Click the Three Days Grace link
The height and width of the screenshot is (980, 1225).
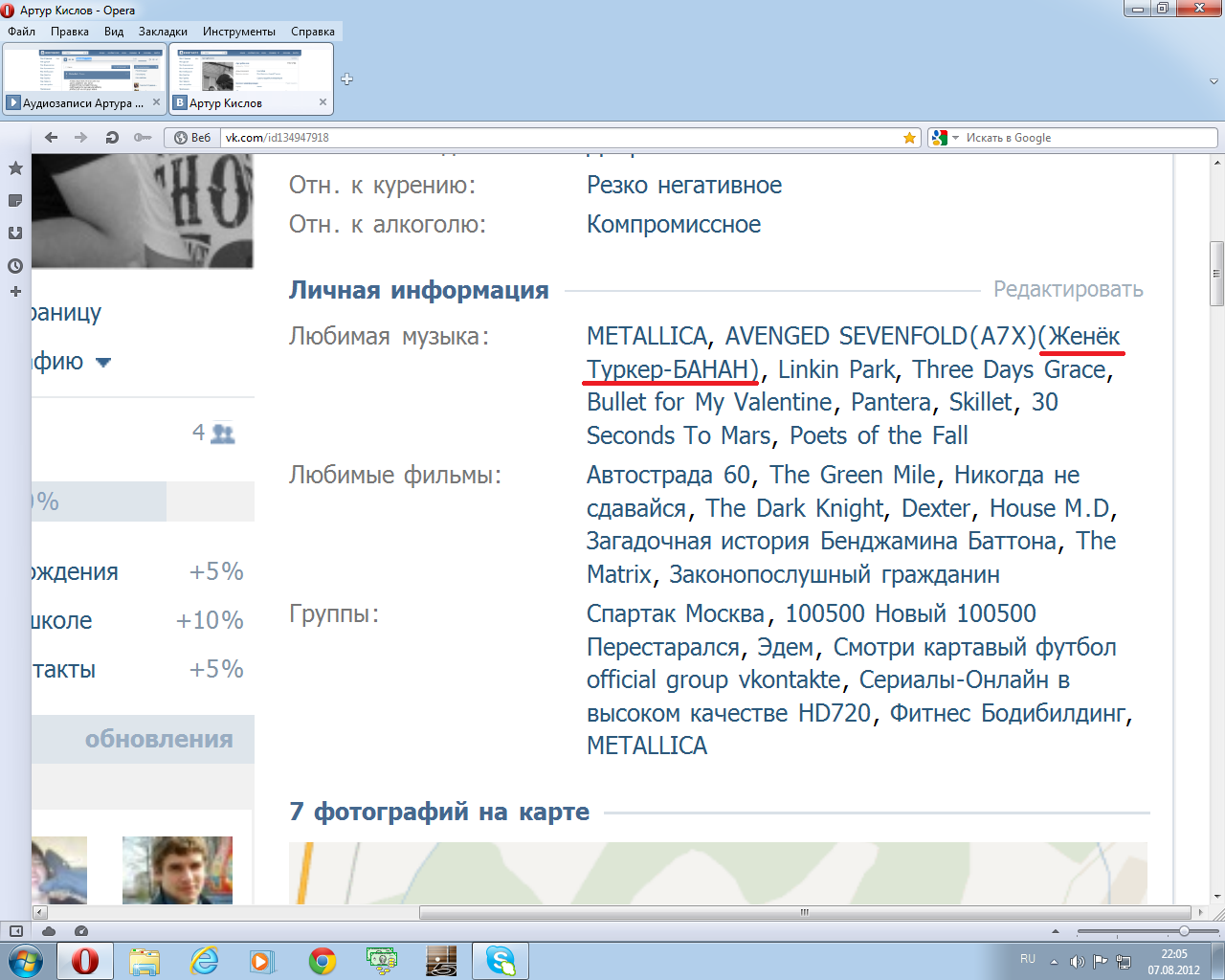1009,369
